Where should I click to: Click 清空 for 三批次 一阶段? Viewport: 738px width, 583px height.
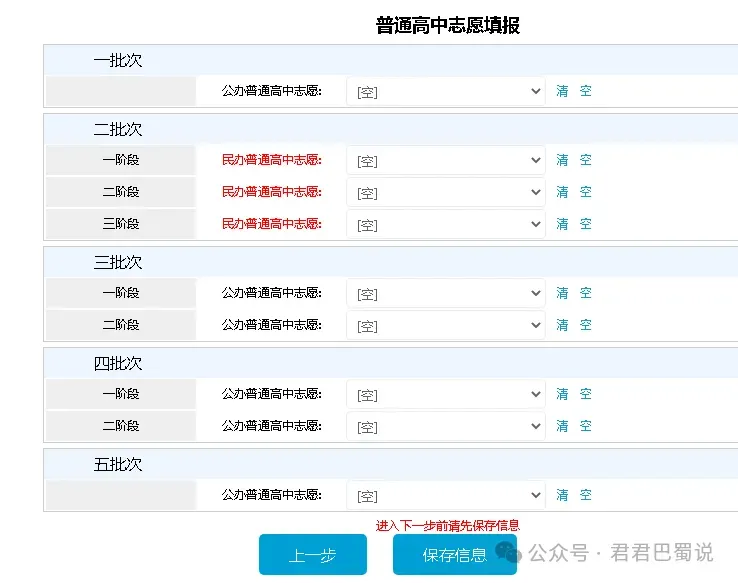(x=574, y=293)
